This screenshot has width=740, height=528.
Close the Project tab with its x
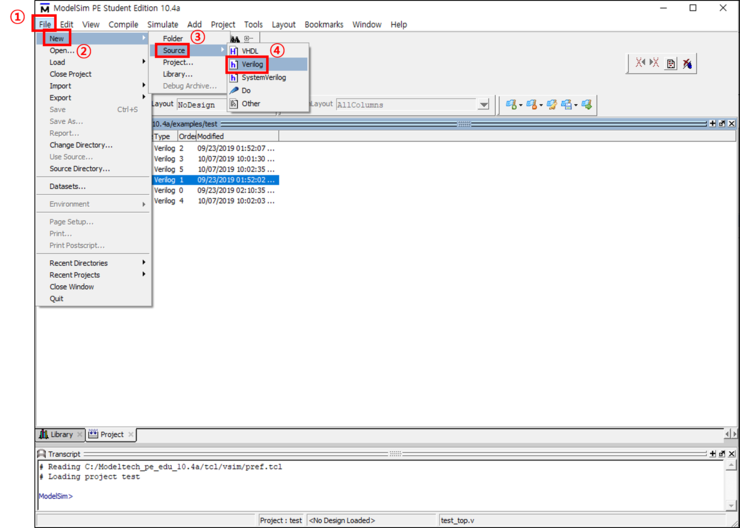[131, 434]
